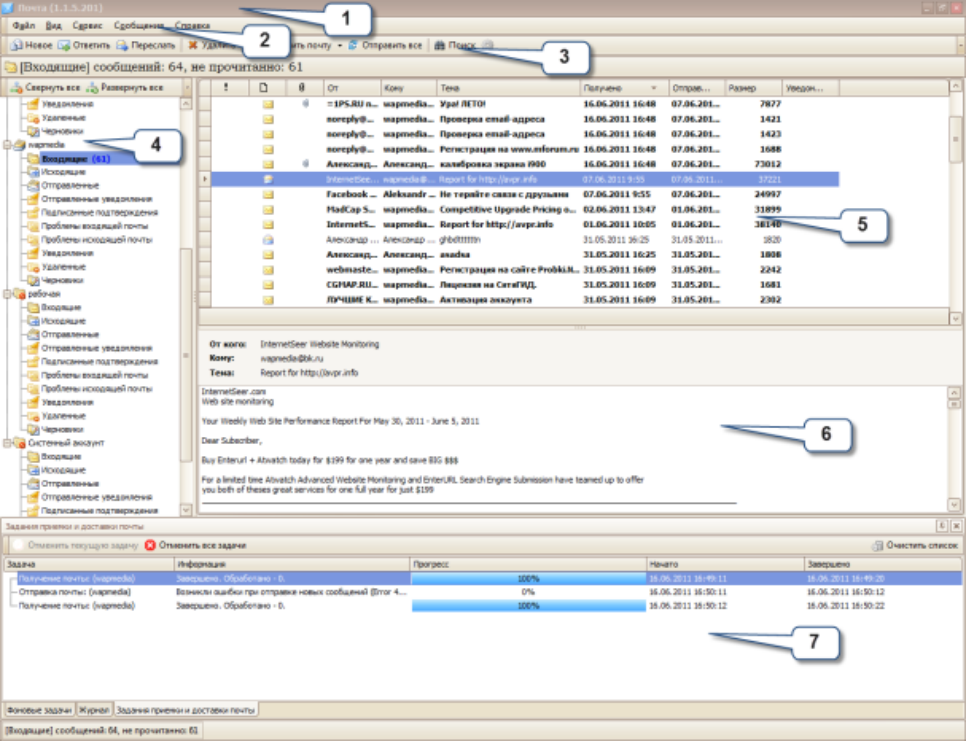Click the wapmedia account mailbox icon
The height and width of the screenshot is (741, 967).
tap(20, 145)
